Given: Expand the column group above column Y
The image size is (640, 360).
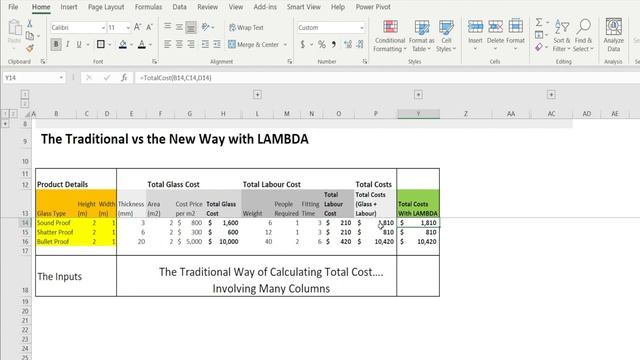Looking at the screenshot, I should pyautogui.click(x=418, y=95).
